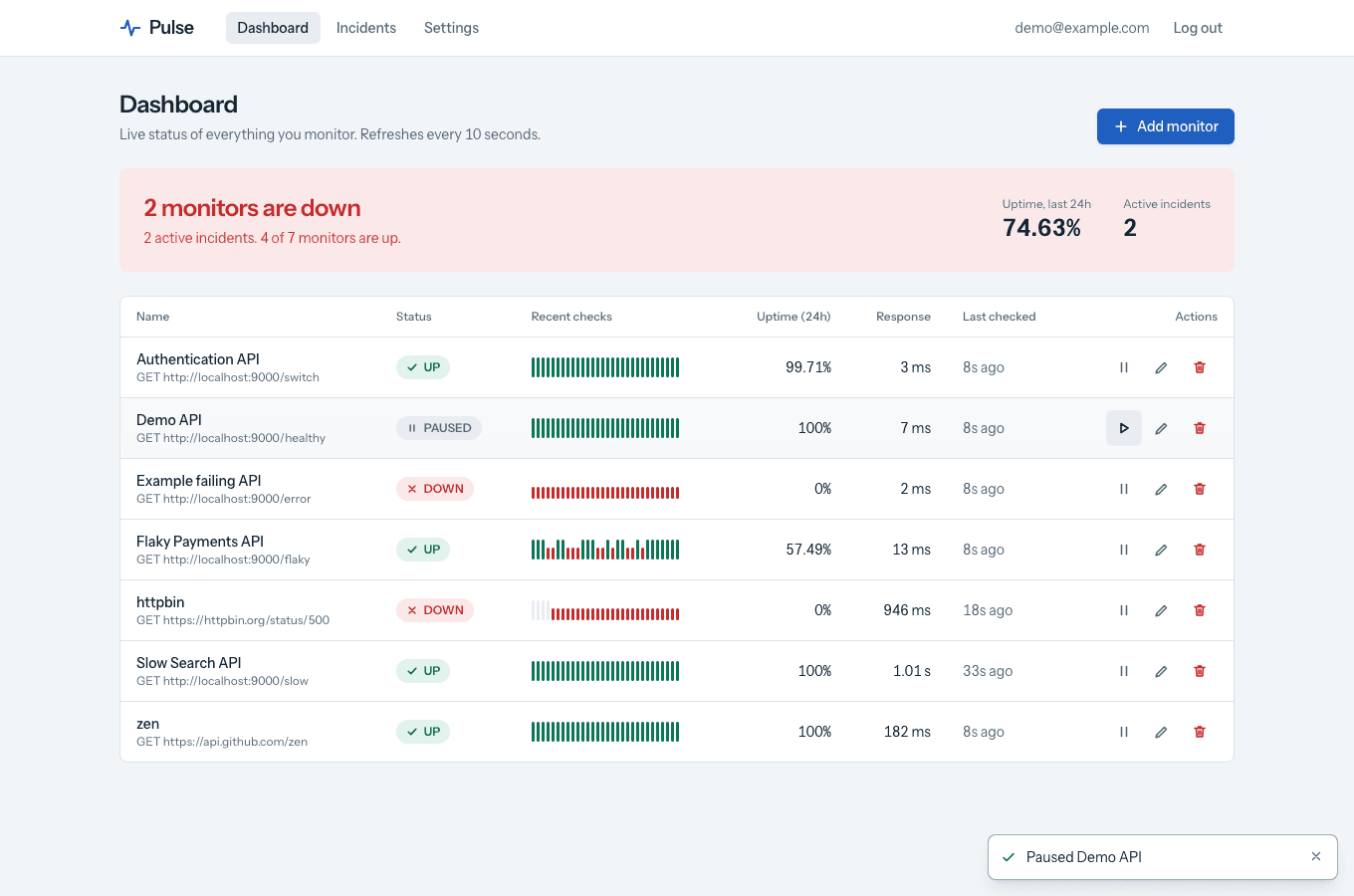Pause the zen monitor
Screen dimensions: 1354x896
tap(1124, 732)
